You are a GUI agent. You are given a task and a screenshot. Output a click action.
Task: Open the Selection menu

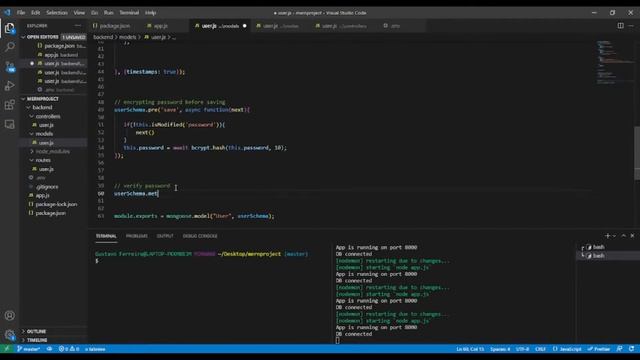click(x=57, y=13)
